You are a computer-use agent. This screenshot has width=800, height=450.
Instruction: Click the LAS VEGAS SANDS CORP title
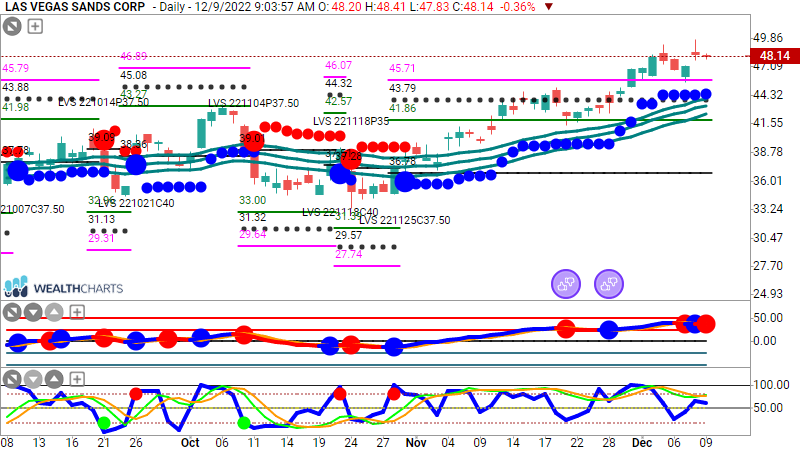tap(75, 7)
